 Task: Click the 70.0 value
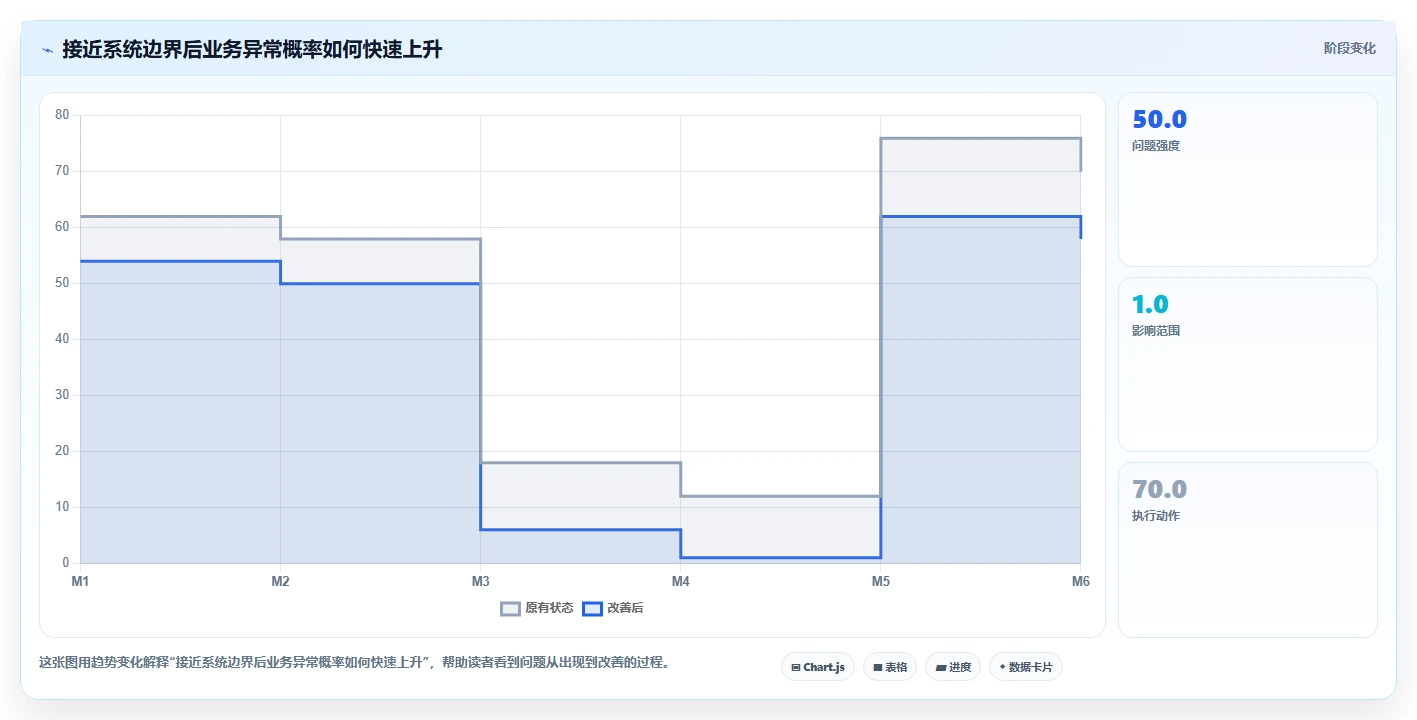[1159, 490]
